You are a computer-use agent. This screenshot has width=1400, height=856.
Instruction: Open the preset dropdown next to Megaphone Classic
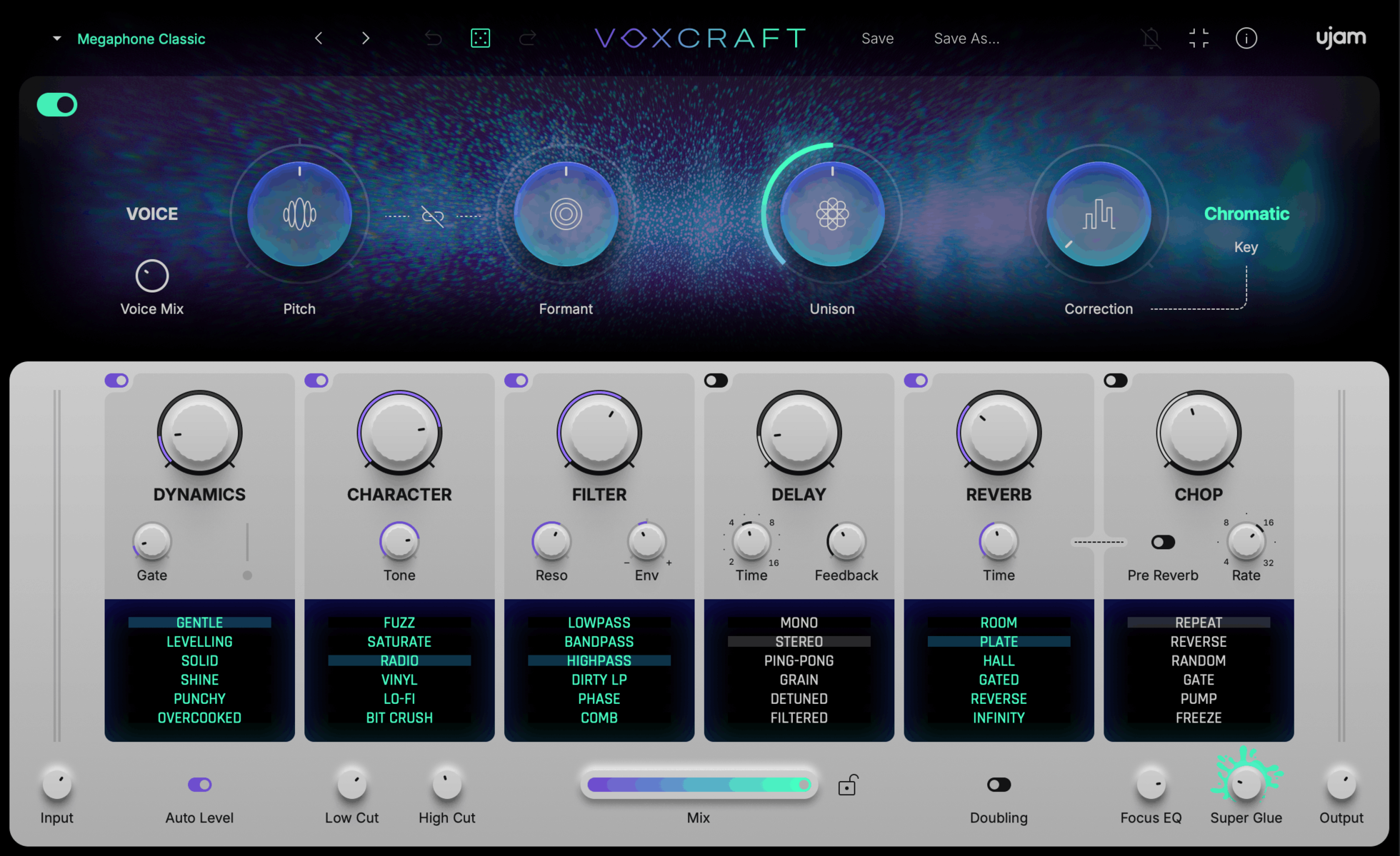[x=56, y=39]
